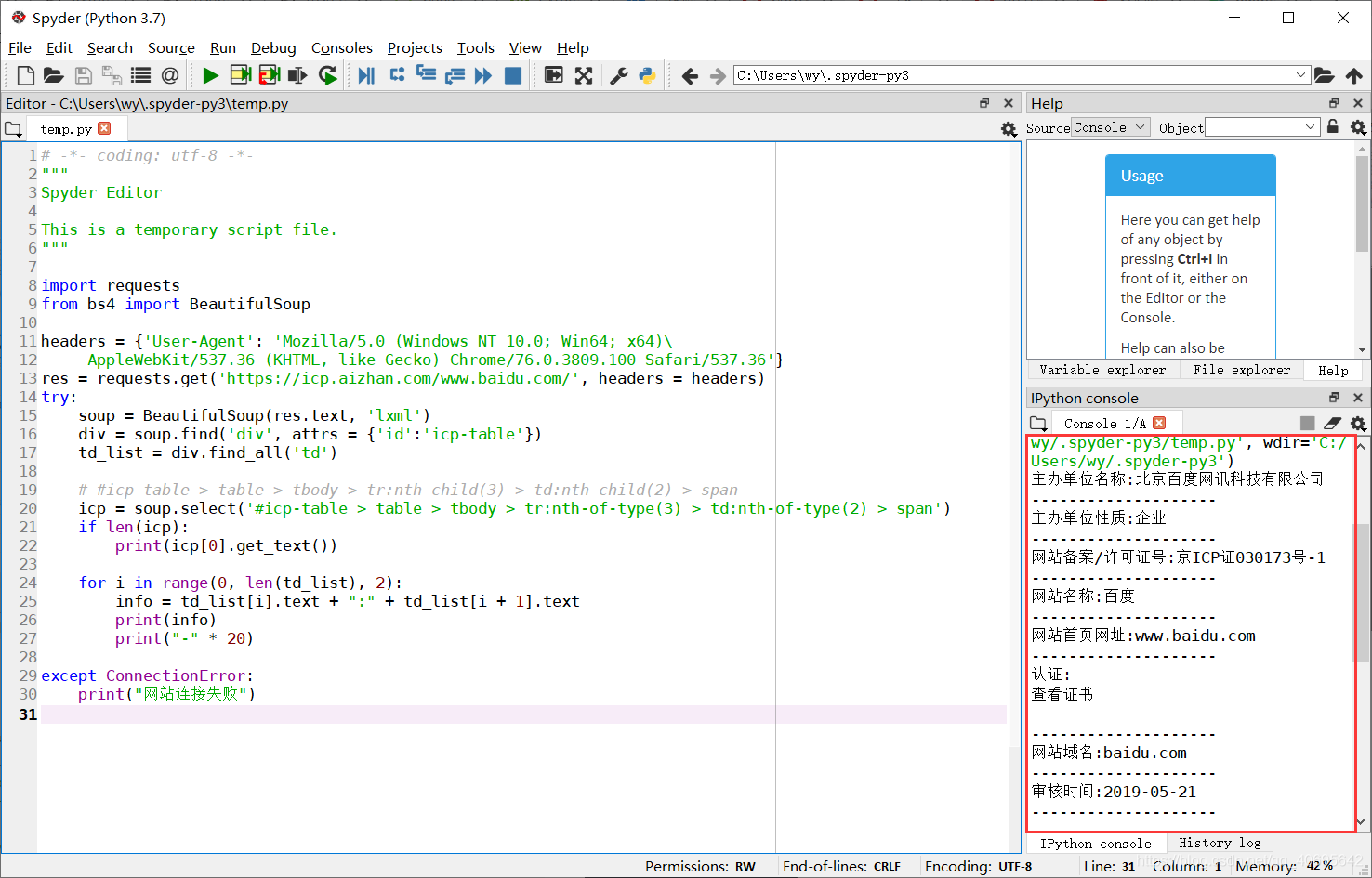Screen dimensions: 1372x878
Task: Open Help pane options gear icon
Action: point(1358,127)
